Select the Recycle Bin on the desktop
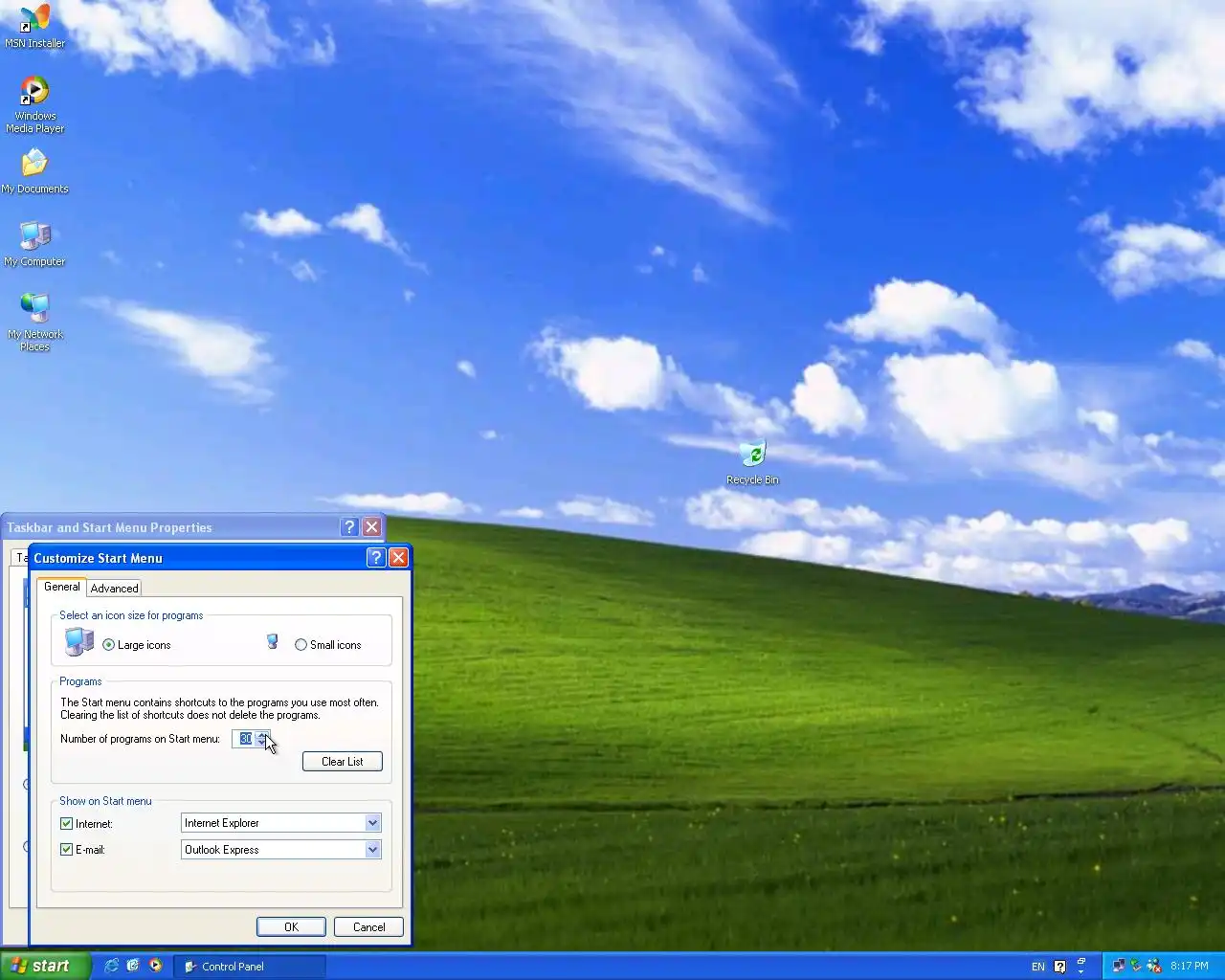Viewport: 1225px width, 980px height. (x=752, y=462)
